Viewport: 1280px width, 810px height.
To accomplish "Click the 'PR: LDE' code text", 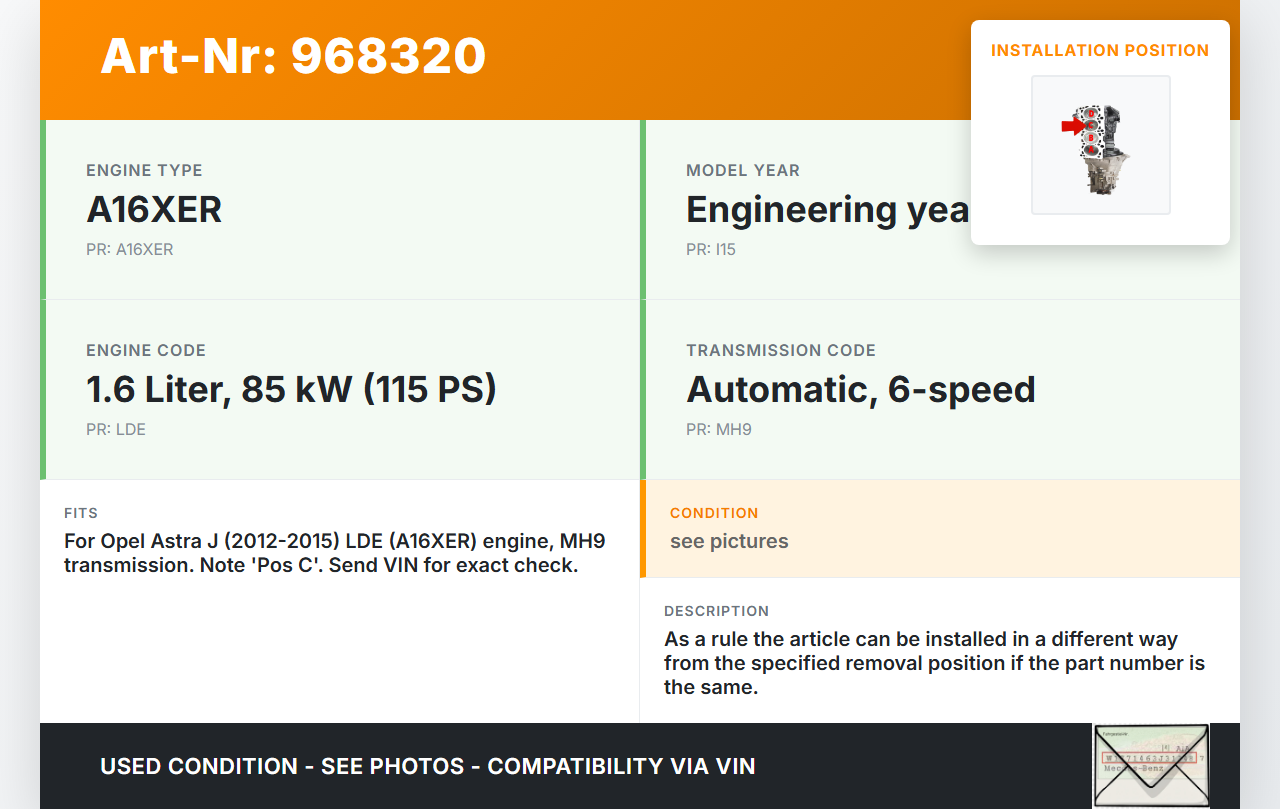I will pos(116,430).
